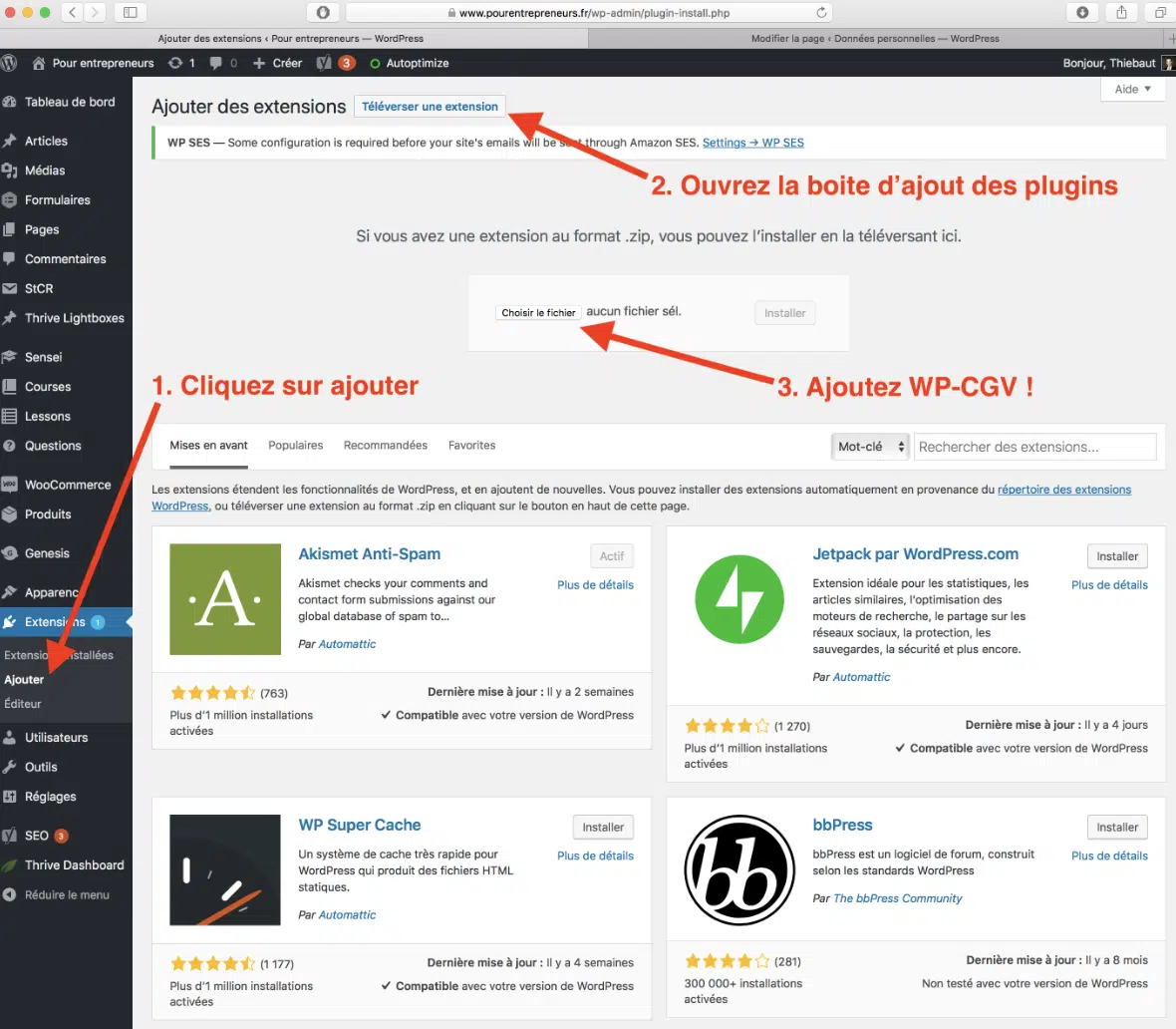This screenshot has height=1029, width=1176.
Task: Click the Outils wrench icon
Action: 10,767
